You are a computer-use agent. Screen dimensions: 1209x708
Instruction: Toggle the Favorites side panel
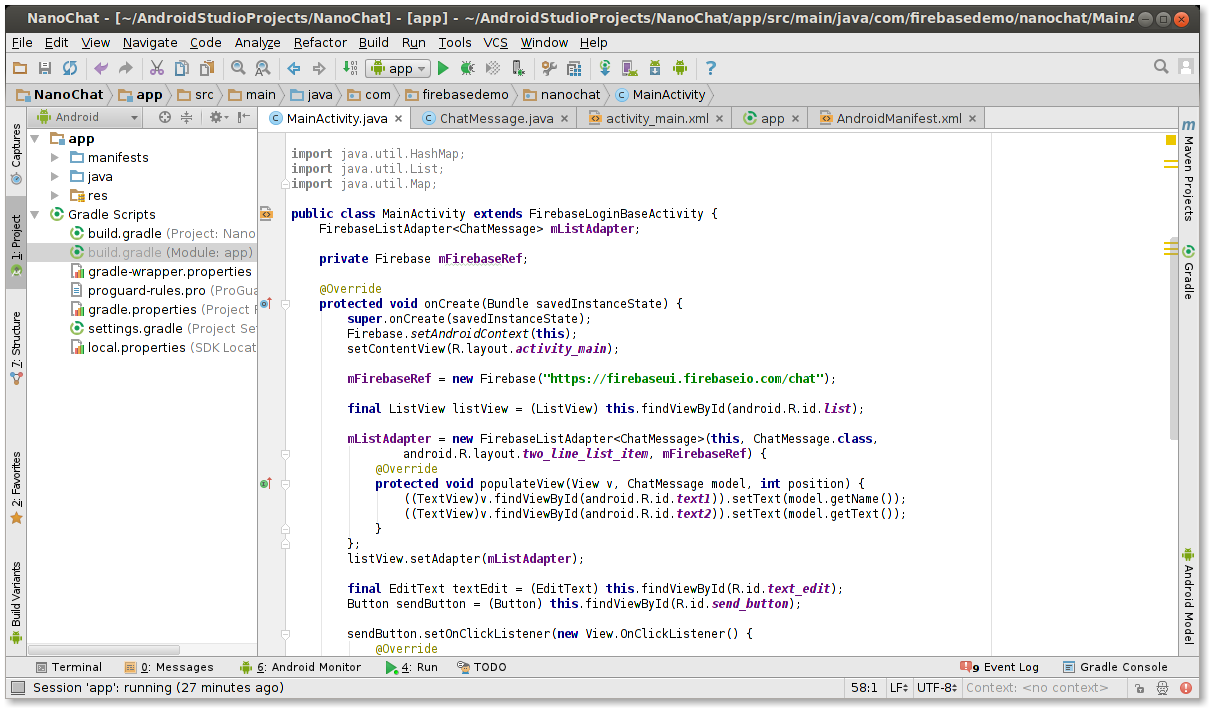[x=16, y=488]
